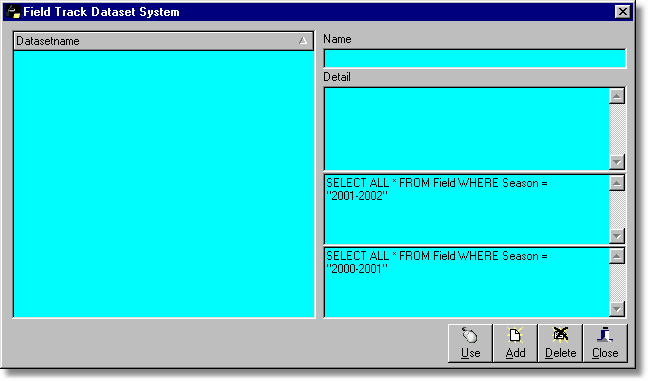Screen dimensions: 648x381
Task: Click the 2001-2002 season SQL text box
Action: (467, 210)
